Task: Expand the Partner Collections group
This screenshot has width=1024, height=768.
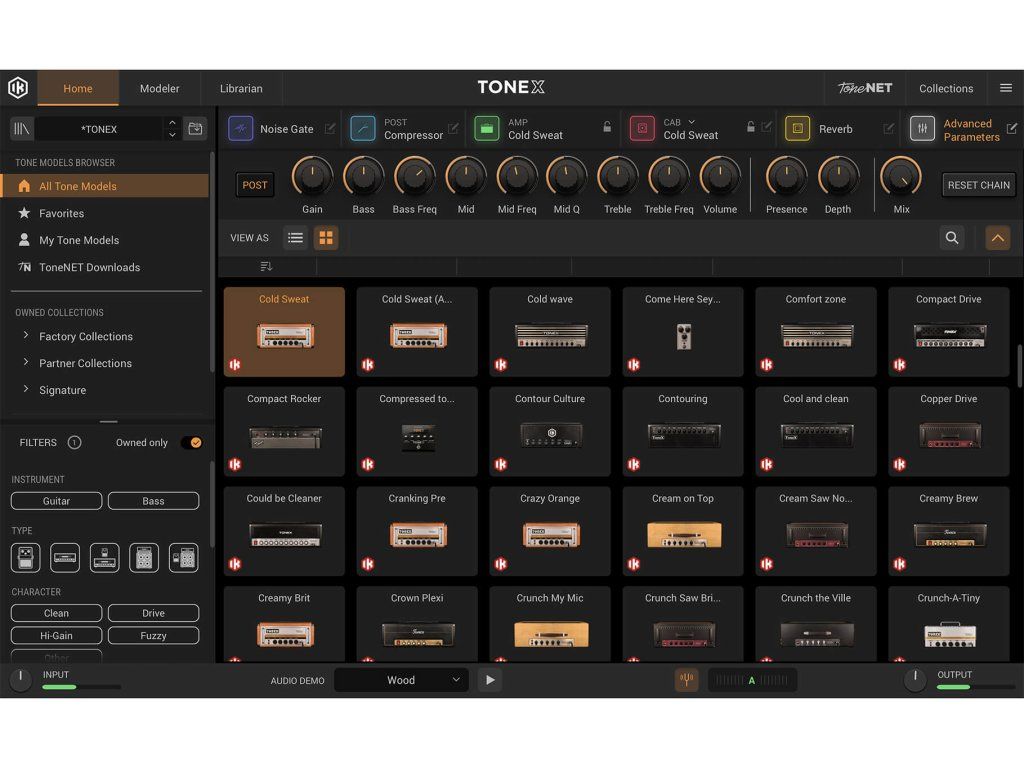Action: [26, 363]
